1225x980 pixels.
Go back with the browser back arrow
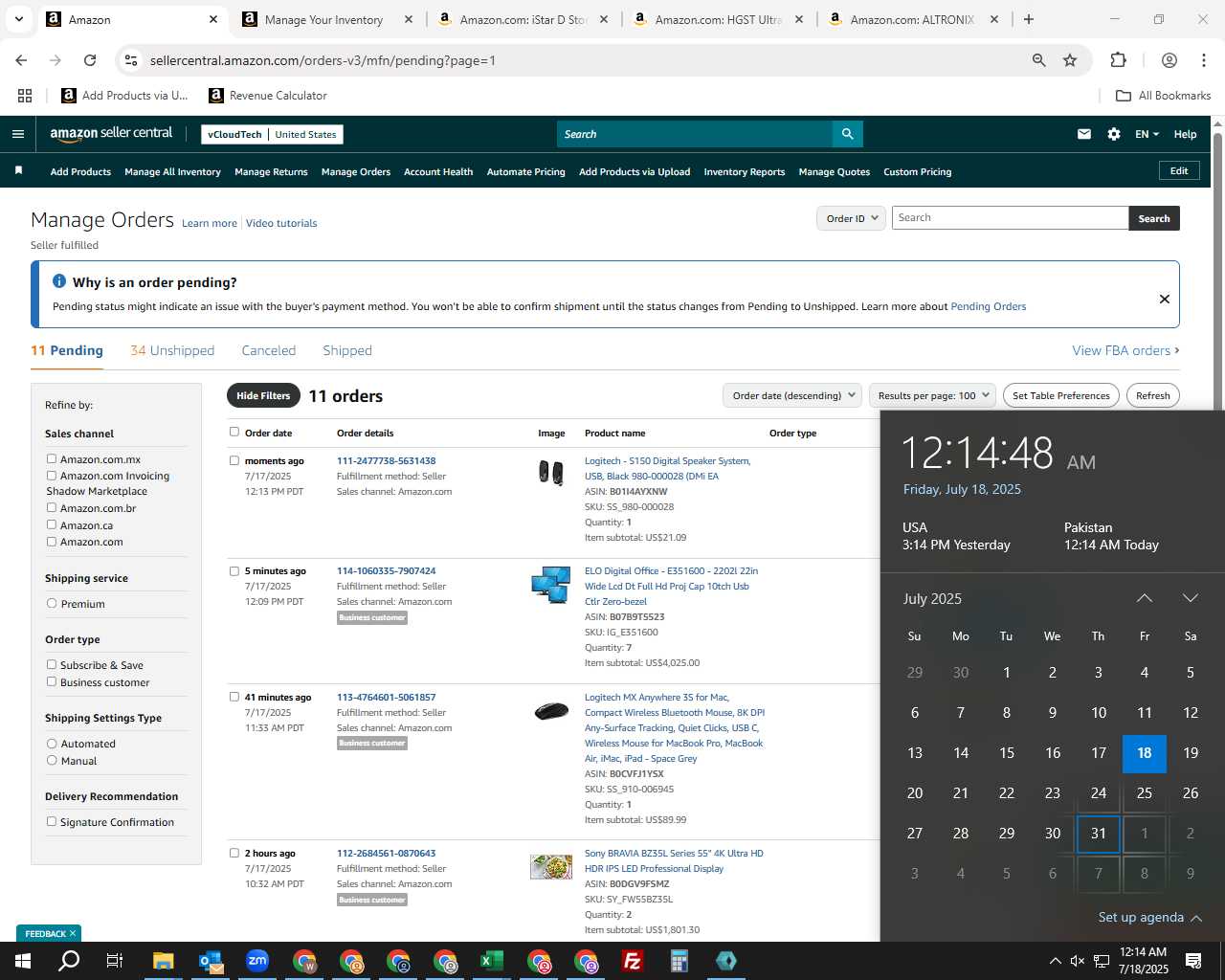tap(21, 60)
